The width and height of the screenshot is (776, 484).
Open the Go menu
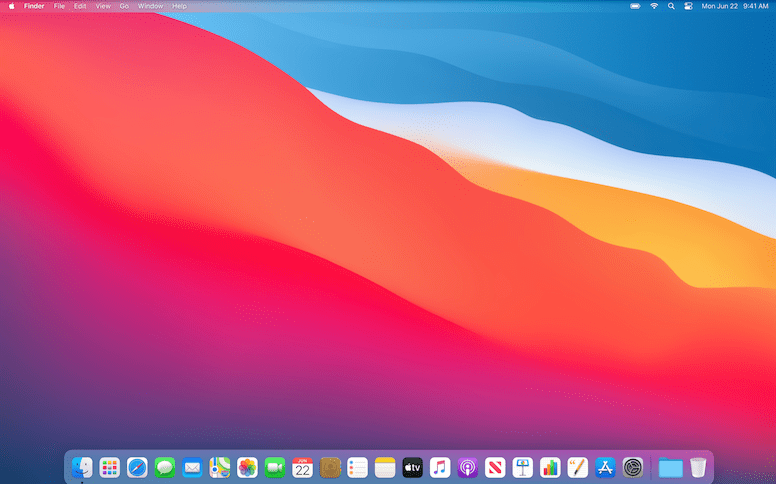(124, 6)
